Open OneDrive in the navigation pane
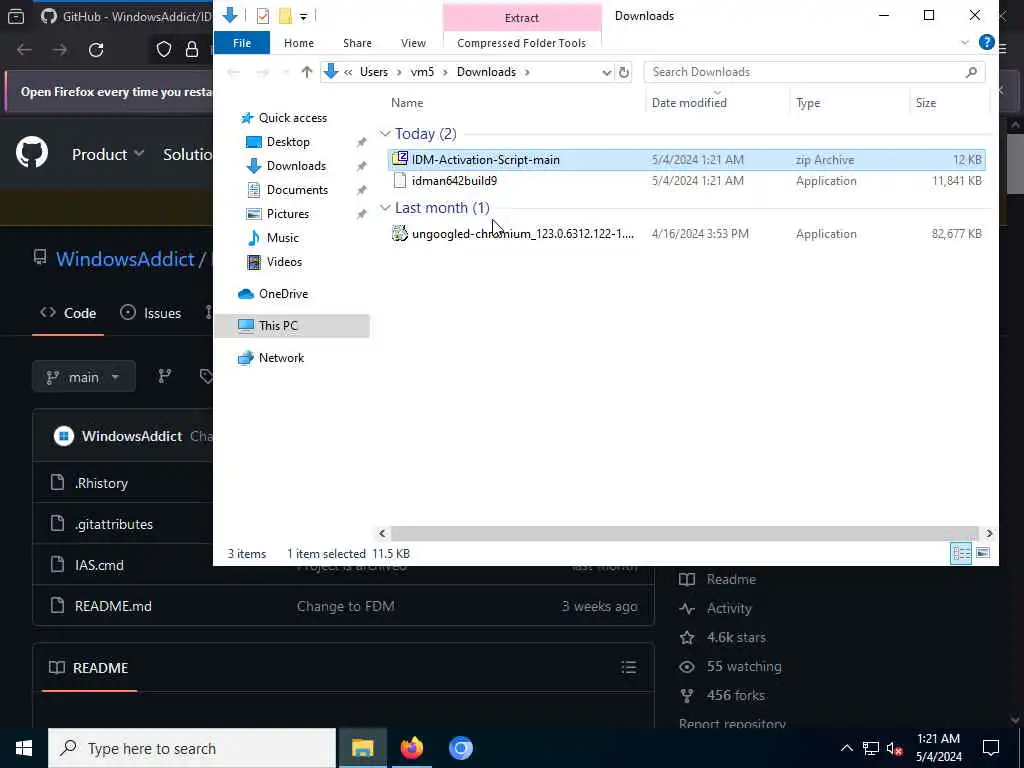This screenshot has width=1024, height=768. 283,294
